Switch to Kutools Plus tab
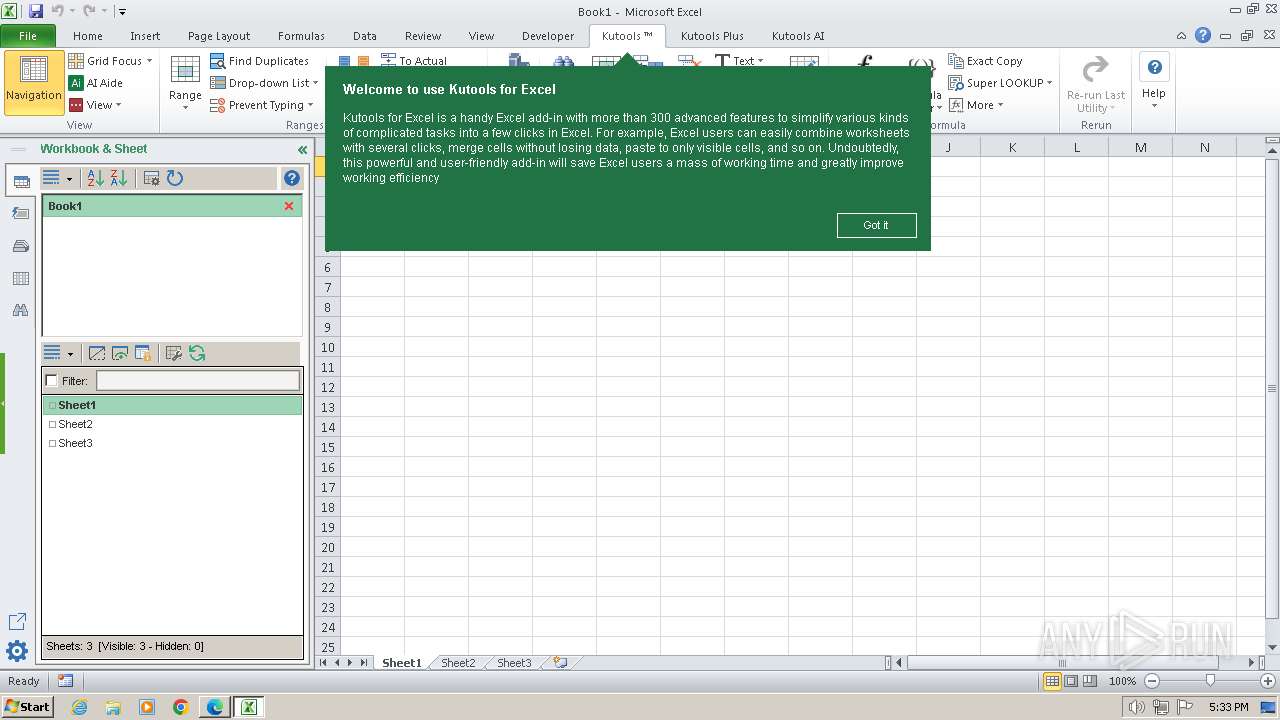This screenshot has width=1280, height=720. pos(712,36)
